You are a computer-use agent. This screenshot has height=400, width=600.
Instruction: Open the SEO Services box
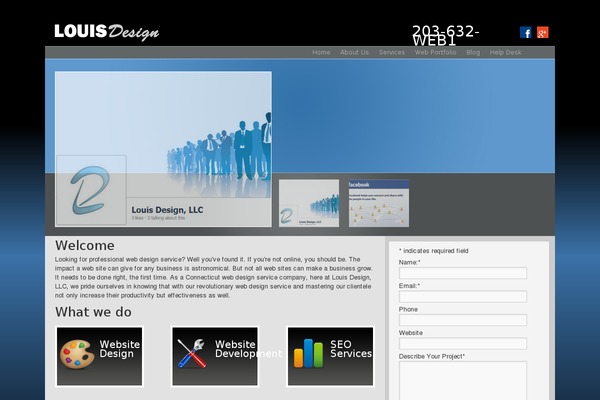(331, 356)
